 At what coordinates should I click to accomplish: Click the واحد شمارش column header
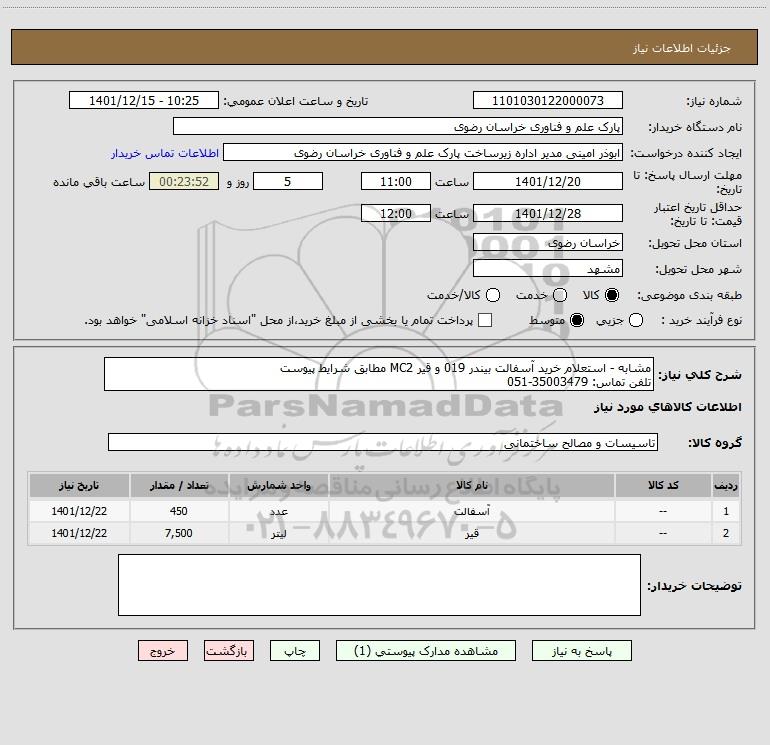click(278, 485)
